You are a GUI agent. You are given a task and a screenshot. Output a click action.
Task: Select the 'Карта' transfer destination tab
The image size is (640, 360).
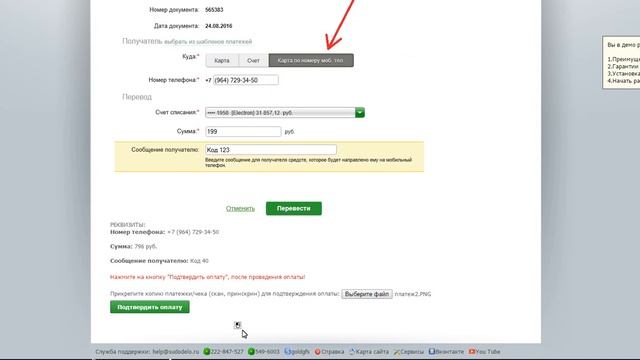[222, 60]
